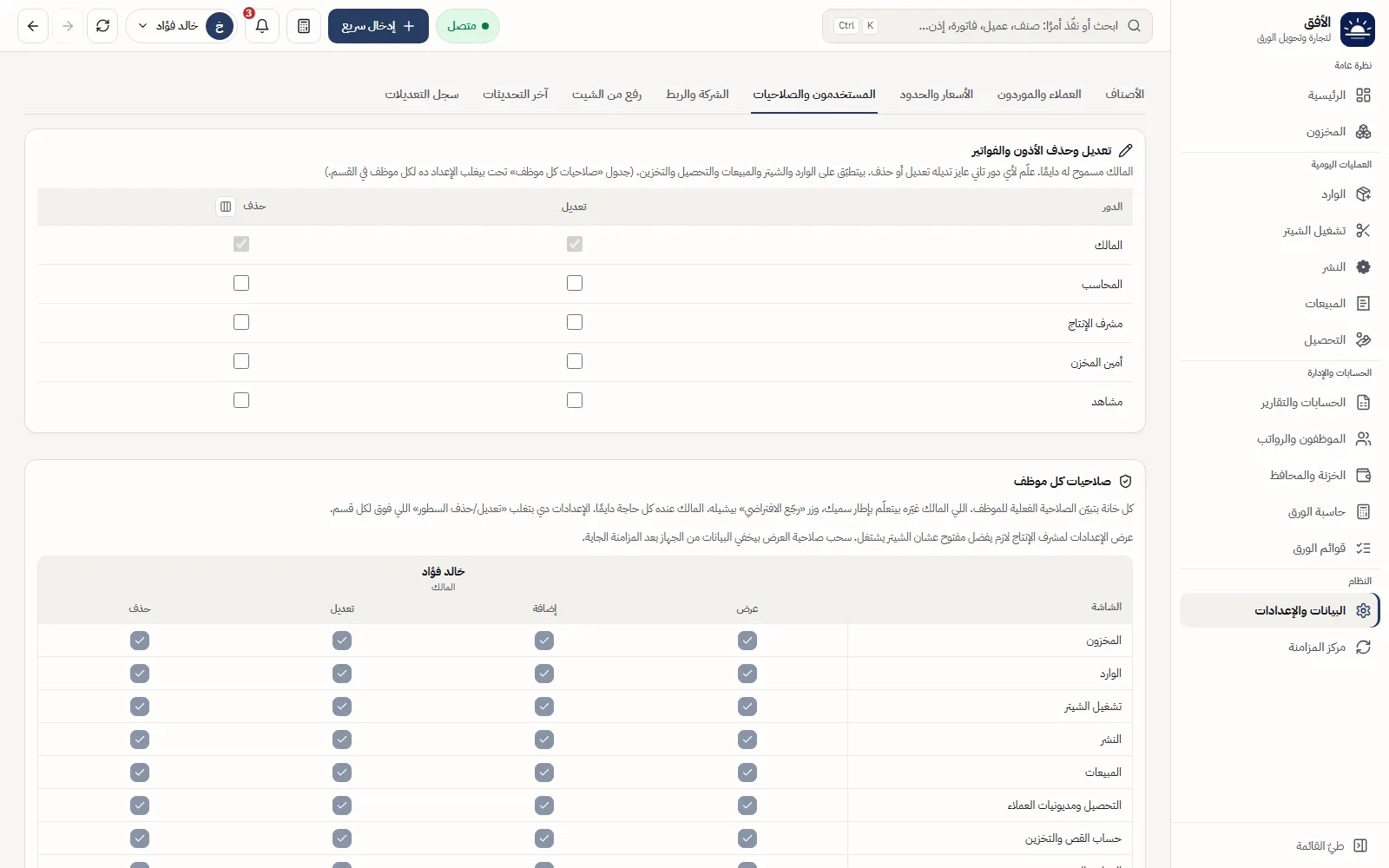Switch to رفع من الشيت tab
The width and height of the screenshot is (1389, 868).
(x=607, y=95)
